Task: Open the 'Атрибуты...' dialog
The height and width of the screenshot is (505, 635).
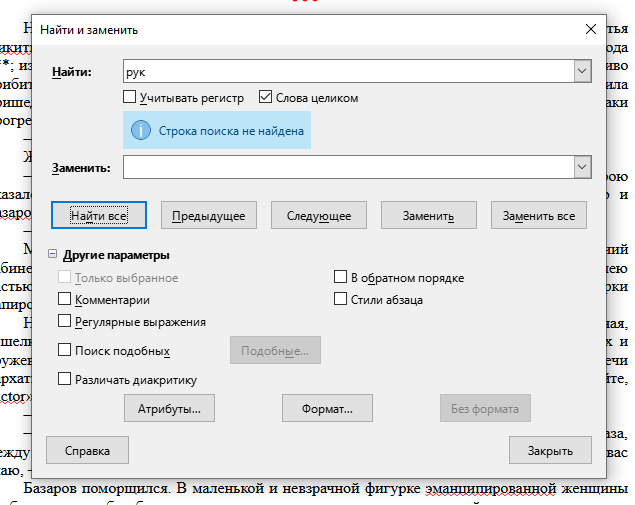Action: pyautogui.click(x=169, y=409)
